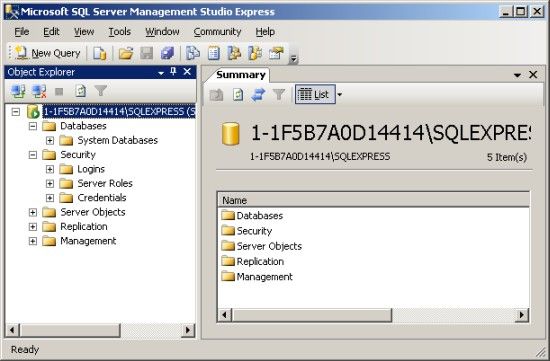Select Databases in Object Explorer tree

(83, 126)
